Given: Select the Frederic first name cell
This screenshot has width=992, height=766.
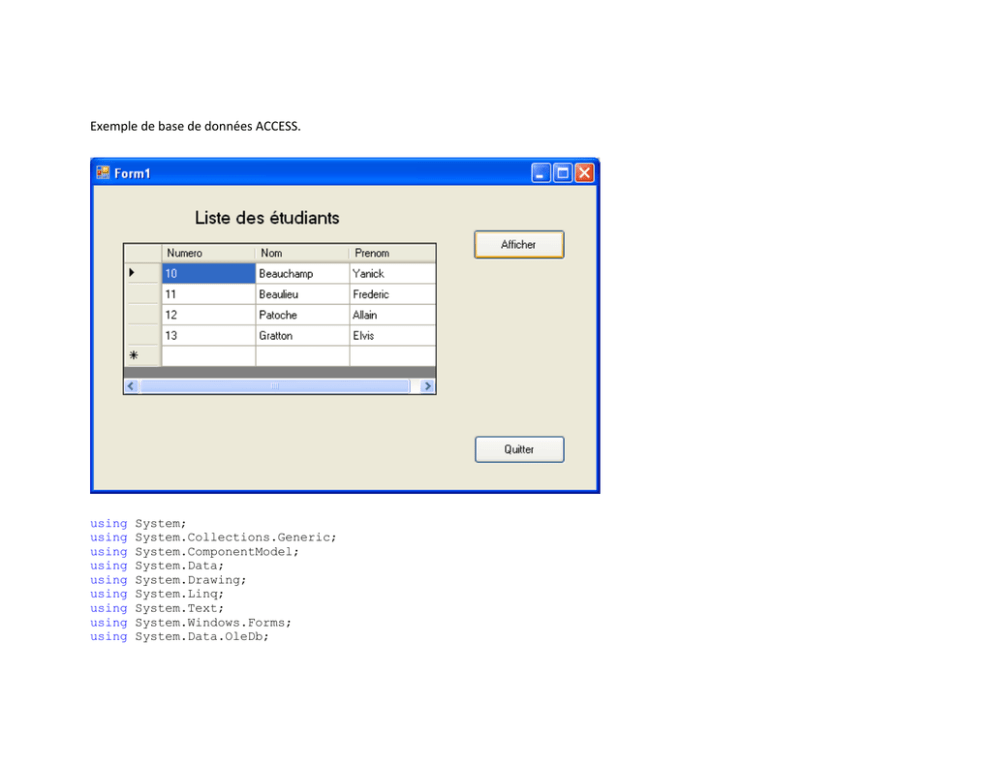Looking at the screenshot, I should (x=392, y=294).
